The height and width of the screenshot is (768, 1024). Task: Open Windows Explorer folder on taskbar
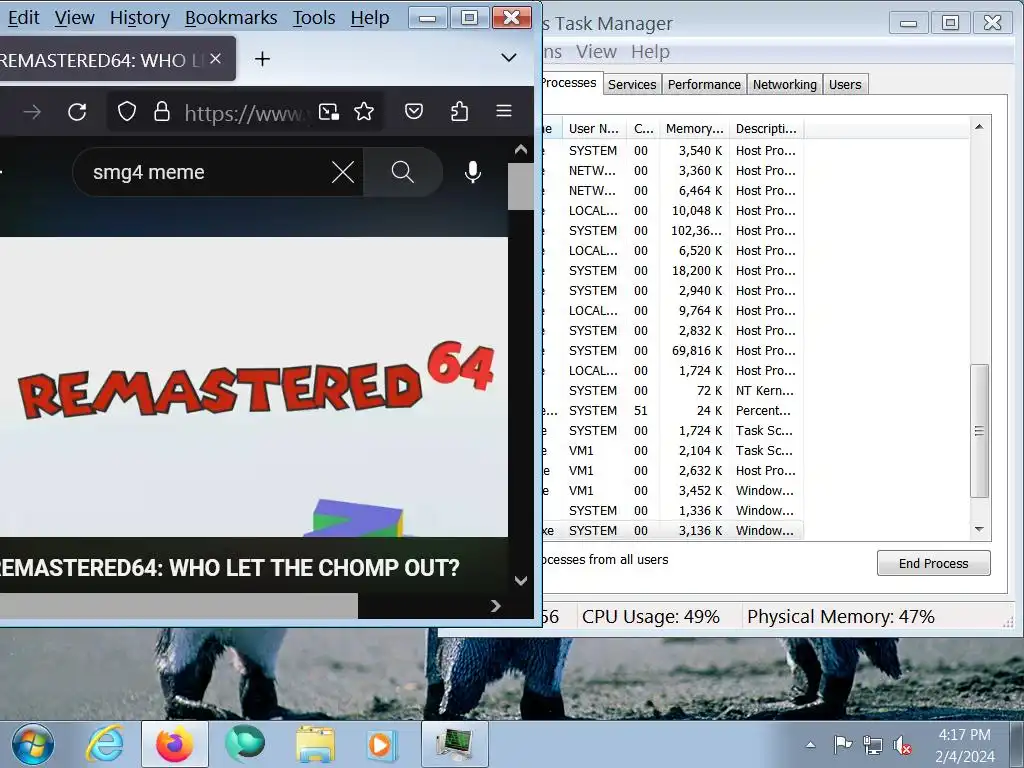click(315, 744)
